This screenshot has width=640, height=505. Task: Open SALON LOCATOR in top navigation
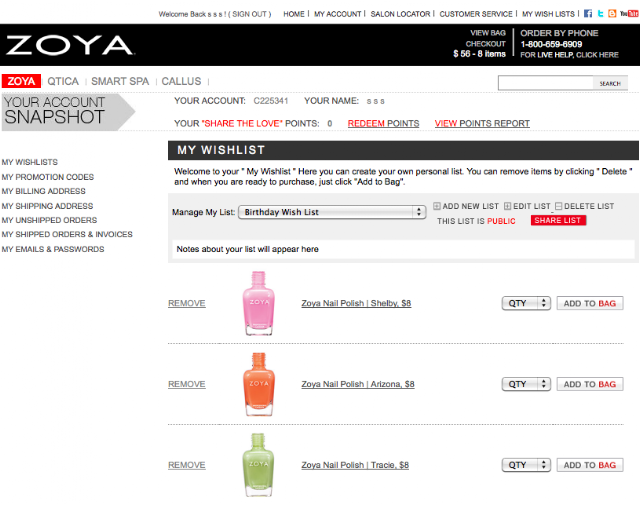400,14
